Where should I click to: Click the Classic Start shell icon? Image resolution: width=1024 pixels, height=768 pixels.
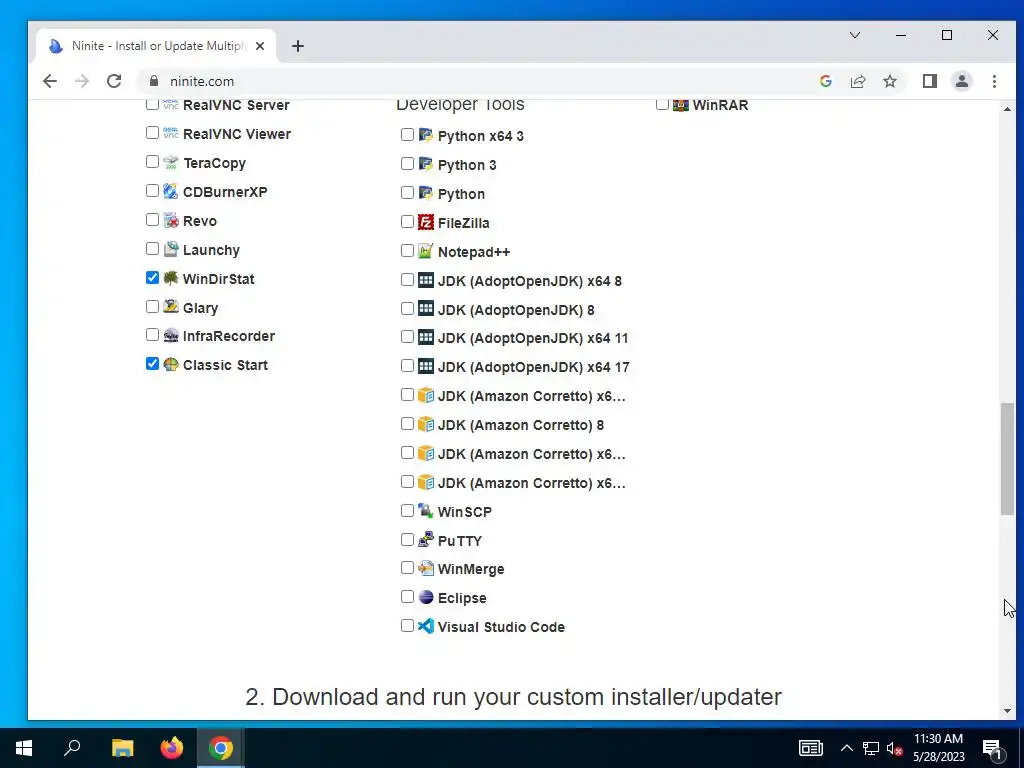pos(171,364)
